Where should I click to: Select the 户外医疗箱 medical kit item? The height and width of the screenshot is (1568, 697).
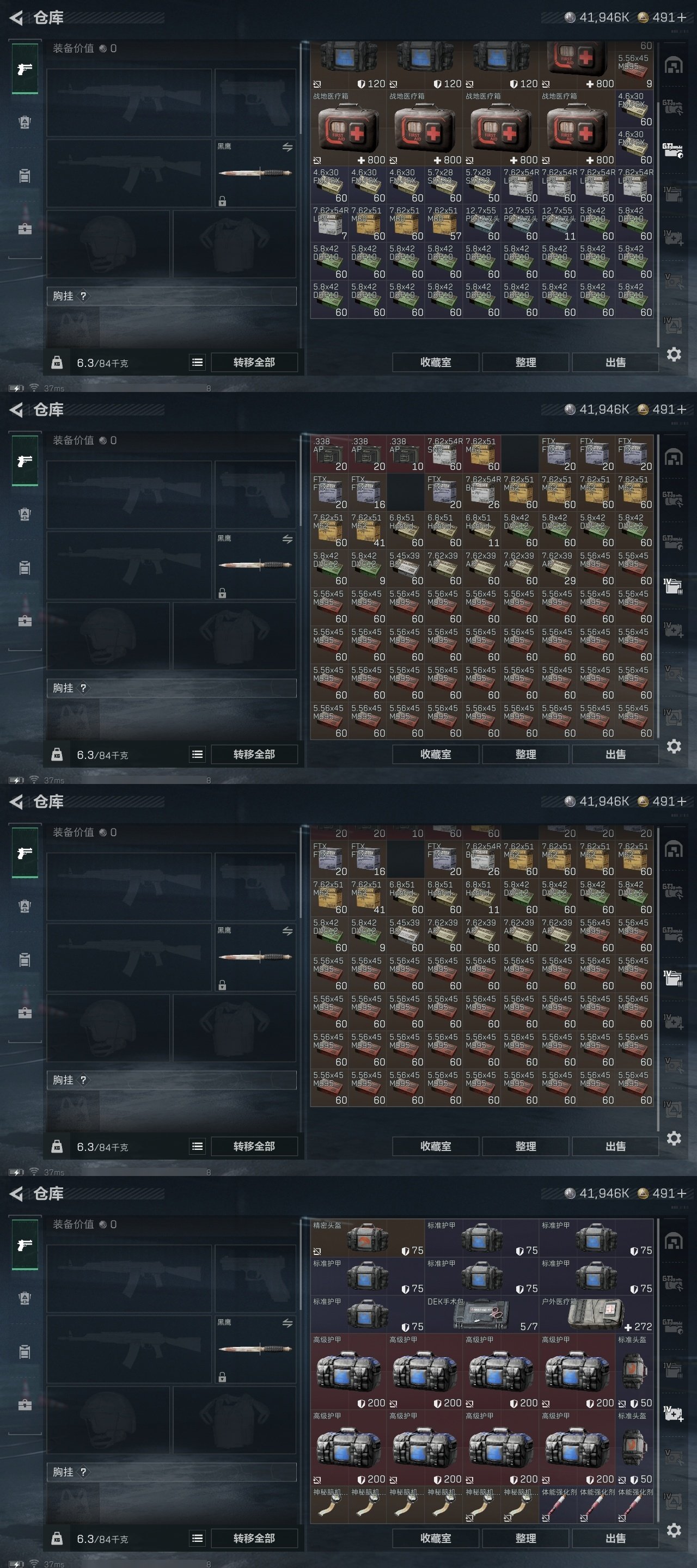click(596, 1314)
